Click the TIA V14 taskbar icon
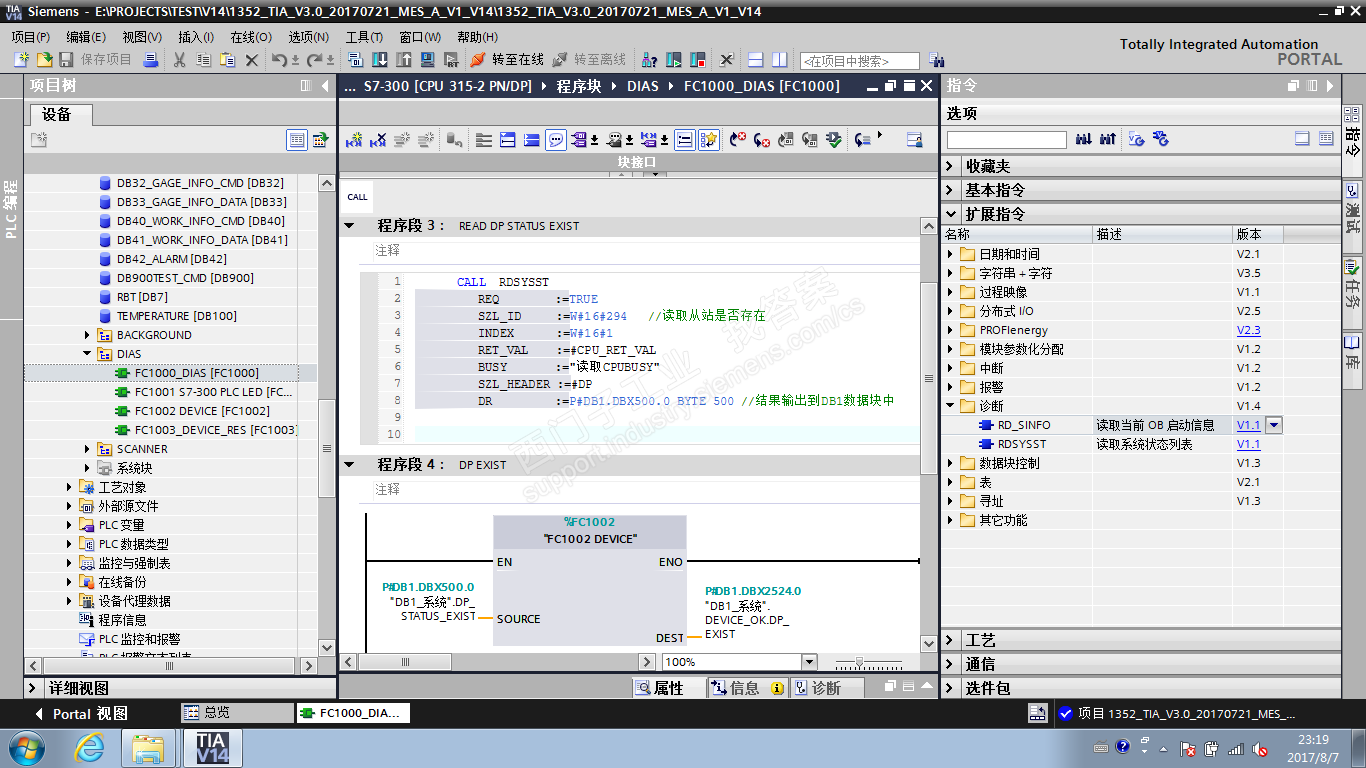This screenshot has height=768, width=1366. click(x=212, y=748)
